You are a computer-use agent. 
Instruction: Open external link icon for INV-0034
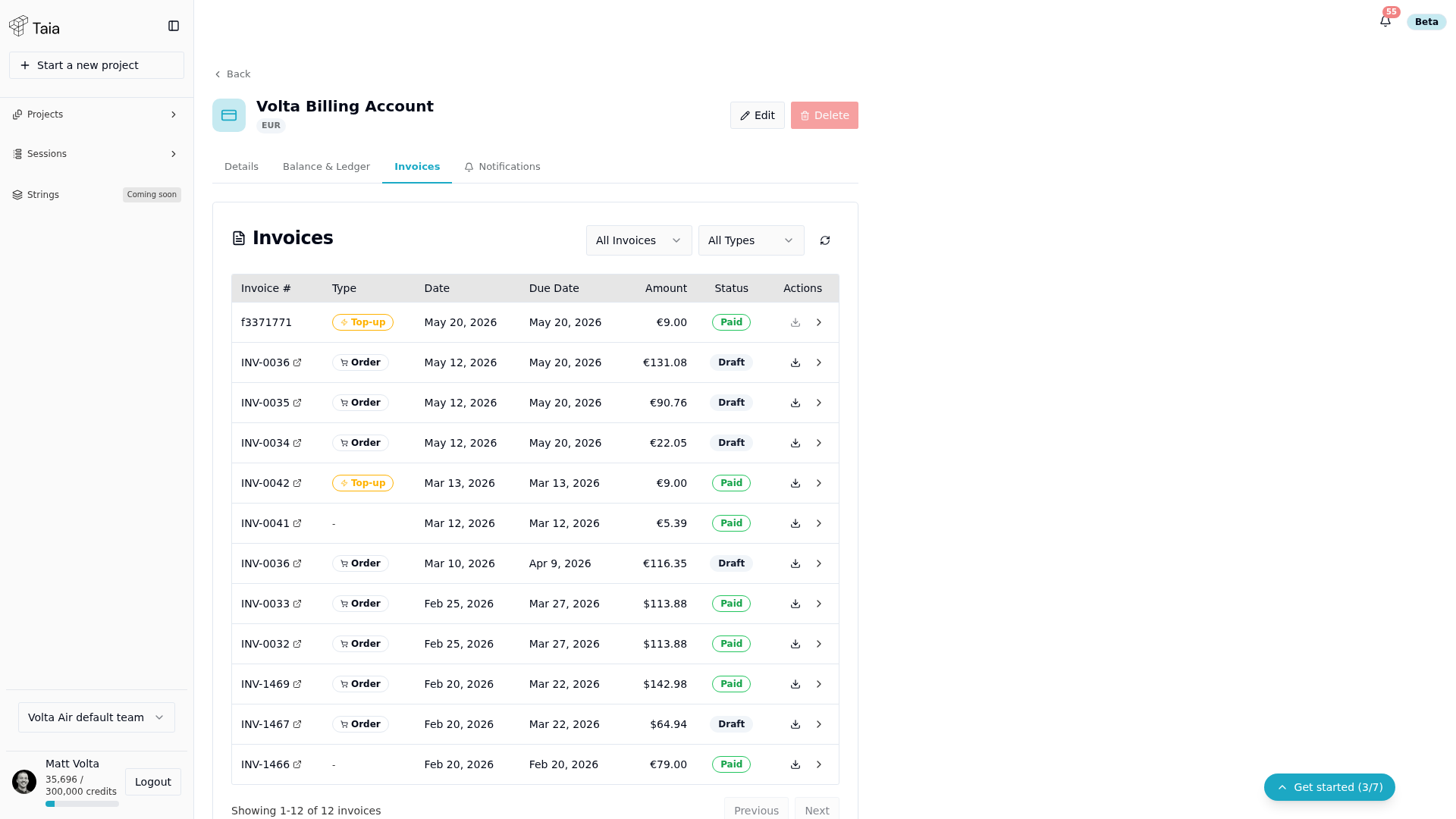tap(297, 443)
